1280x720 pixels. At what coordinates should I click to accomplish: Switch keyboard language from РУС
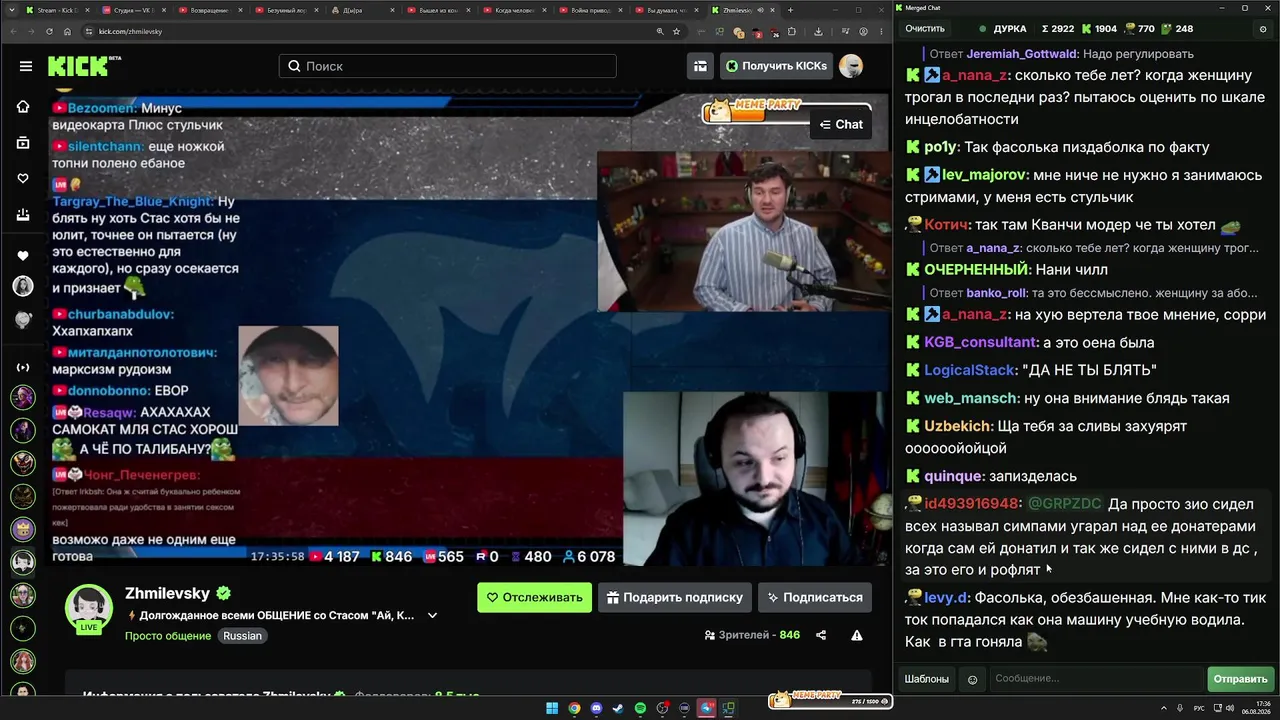1200,709
